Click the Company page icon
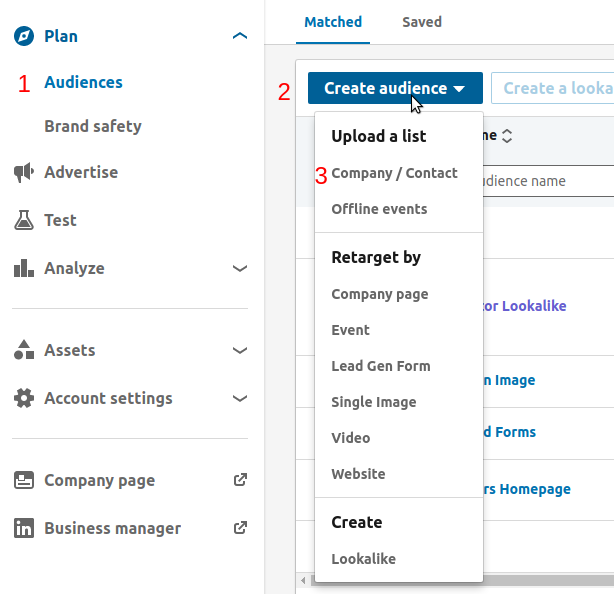 [x=24, y=481]
